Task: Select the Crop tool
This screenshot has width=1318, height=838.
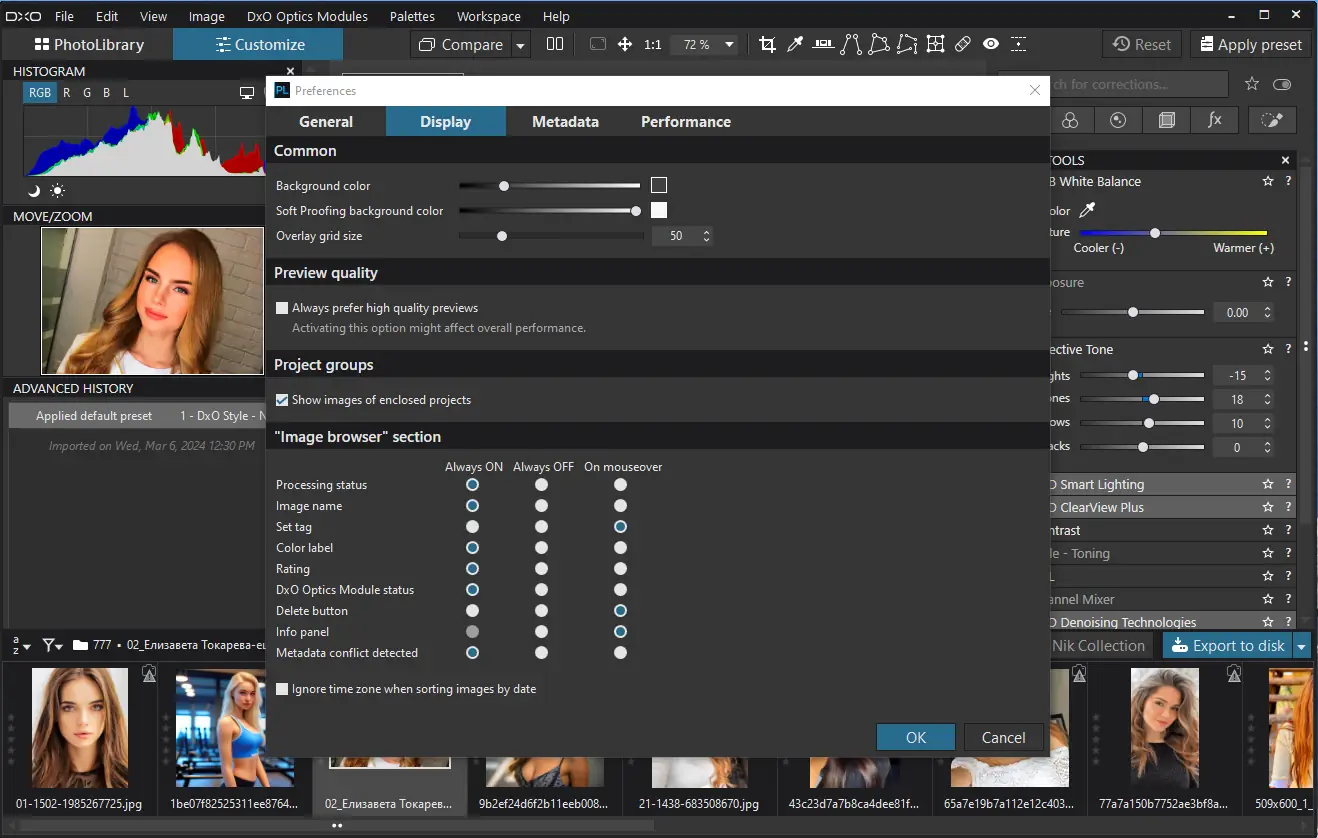Action: [767, 44]
